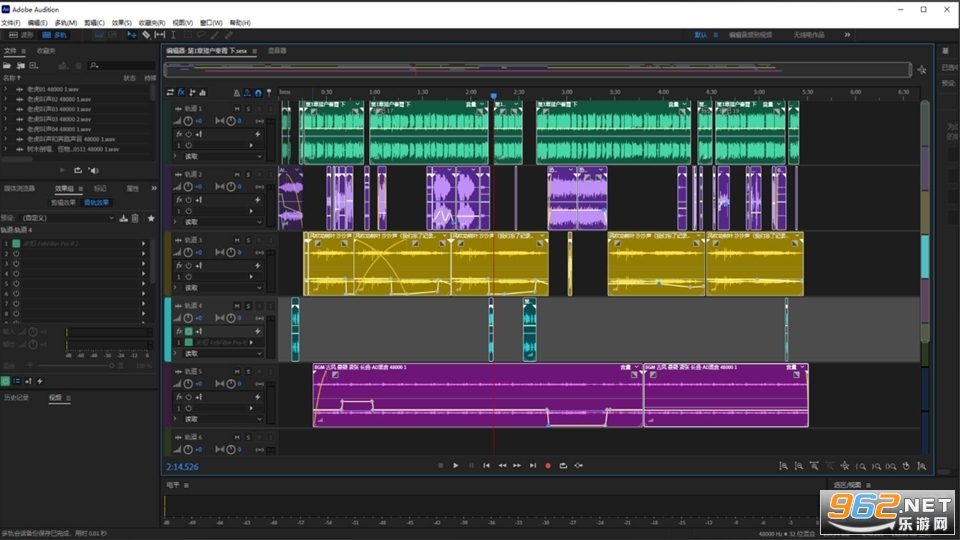The height and width of the screenshot is (540, 960).
Task: Toggle green fx power on track 4
Action: click(189, 331)
